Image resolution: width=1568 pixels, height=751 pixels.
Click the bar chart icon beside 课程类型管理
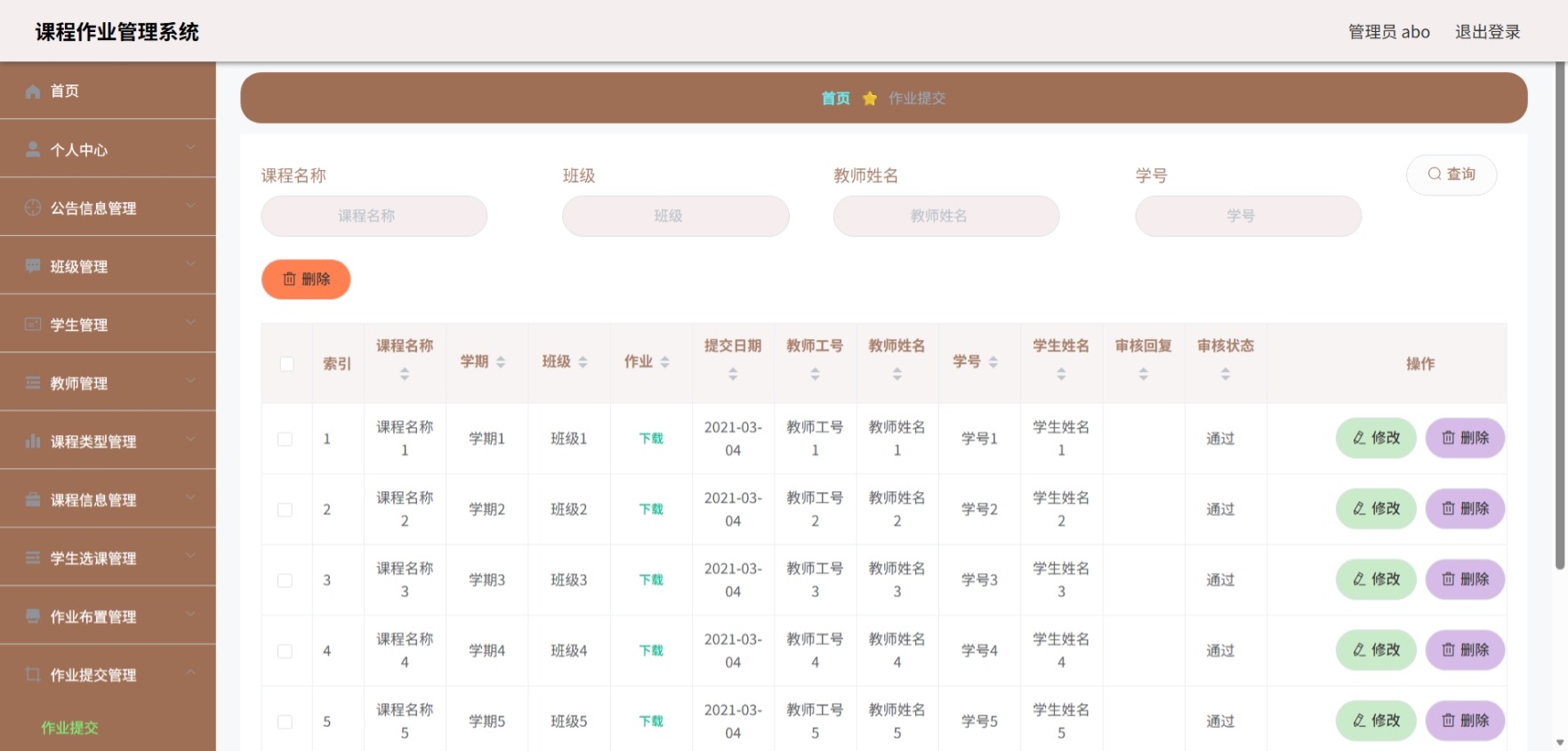point(33,440)
